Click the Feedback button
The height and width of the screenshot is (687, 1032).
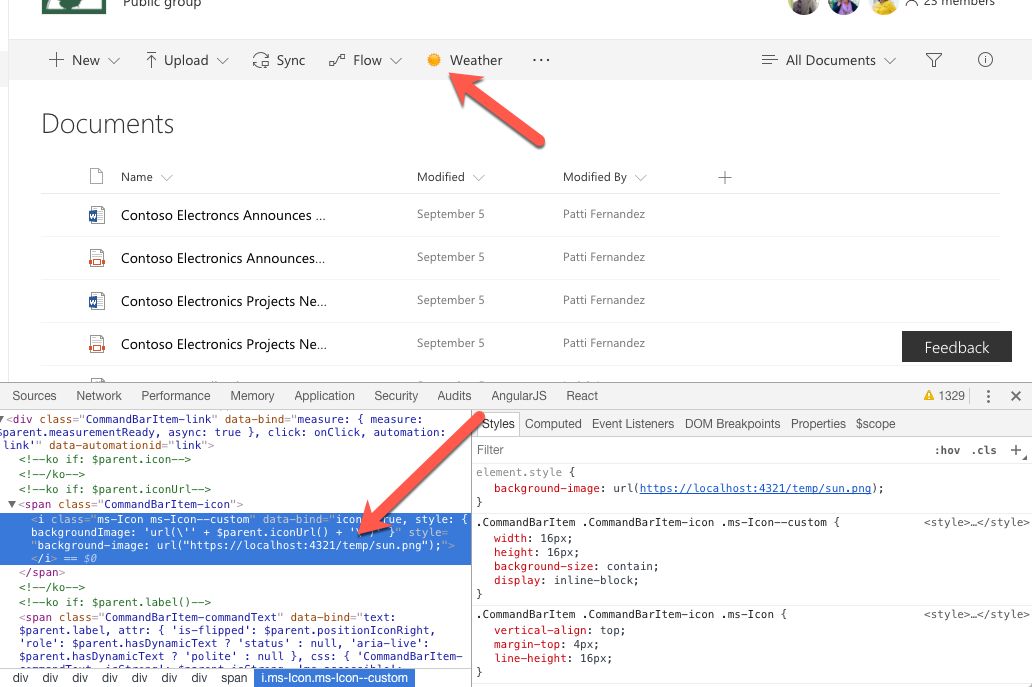click(x=956, y=347)
